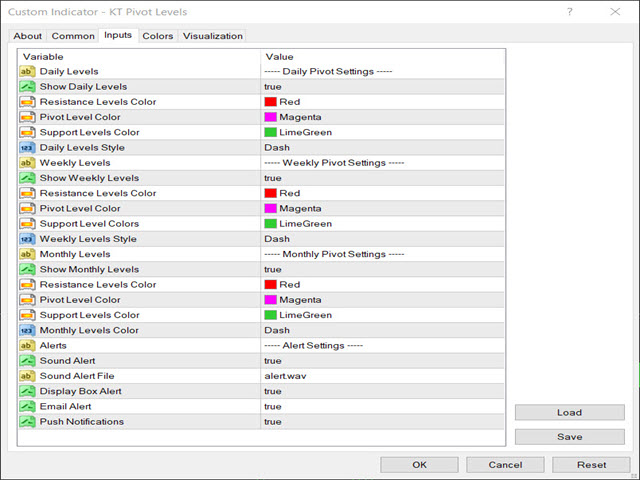Click the Value column header

382,57
